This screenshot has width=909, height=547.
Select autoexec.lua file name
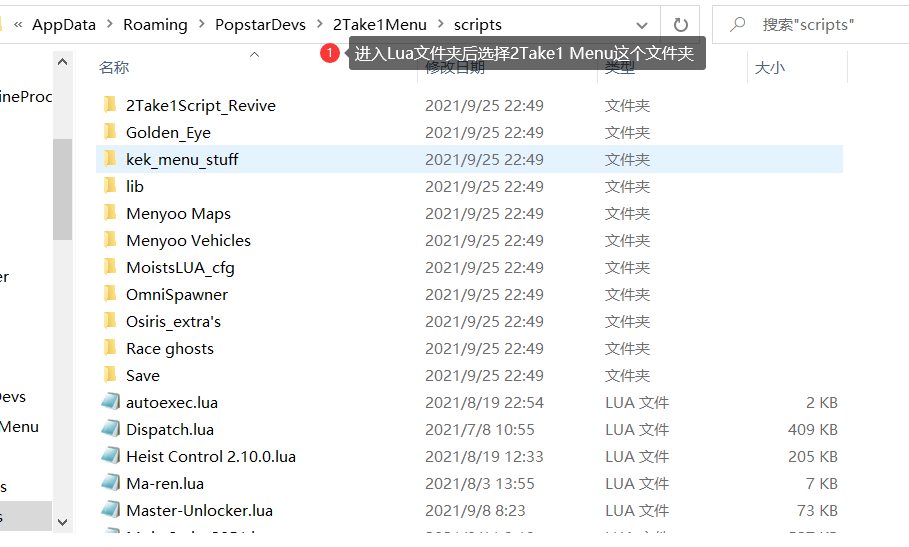[x=172, y=403]
